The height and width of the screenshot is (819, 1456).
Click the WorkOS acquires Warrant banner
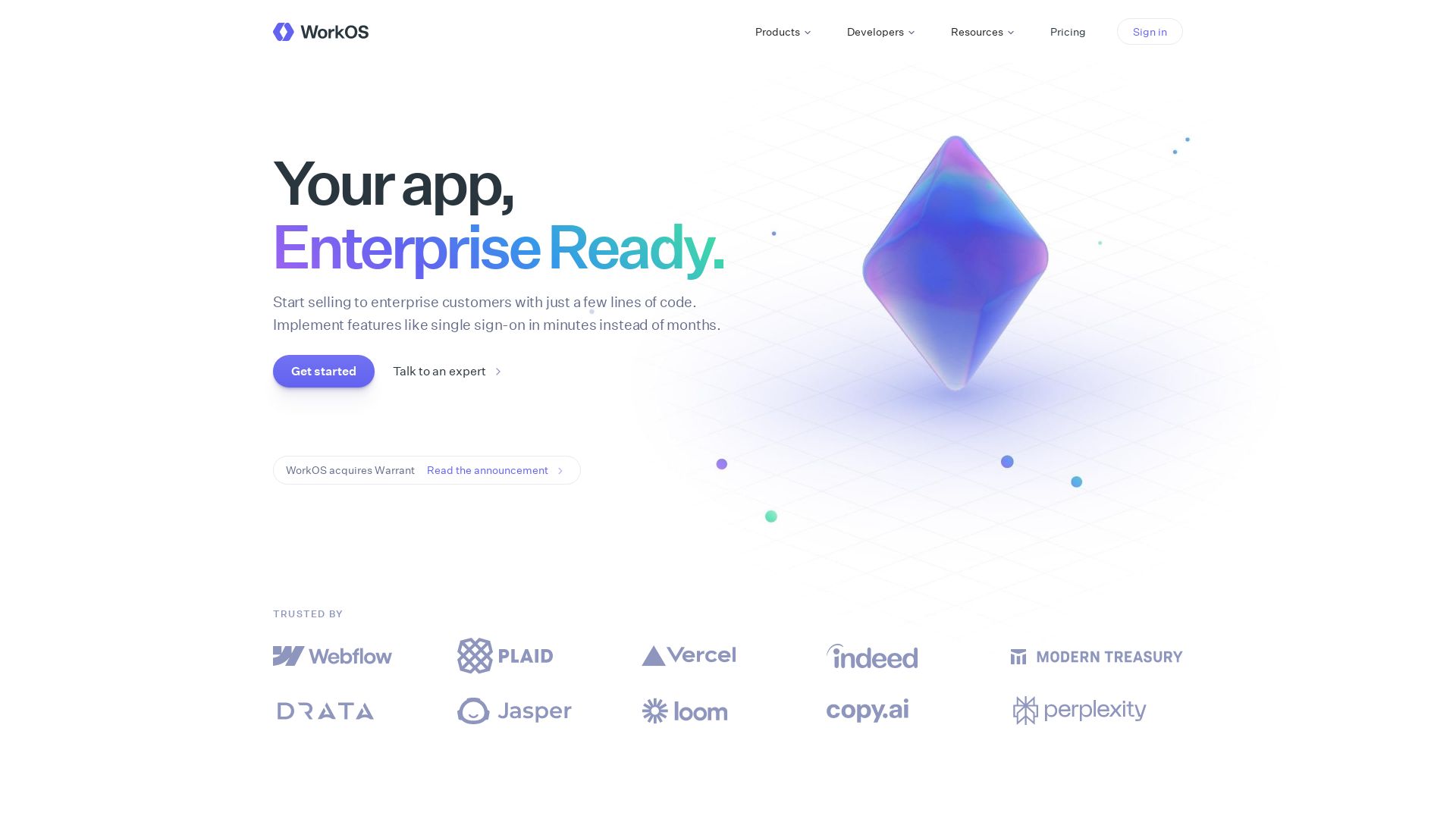click(425, 470)
